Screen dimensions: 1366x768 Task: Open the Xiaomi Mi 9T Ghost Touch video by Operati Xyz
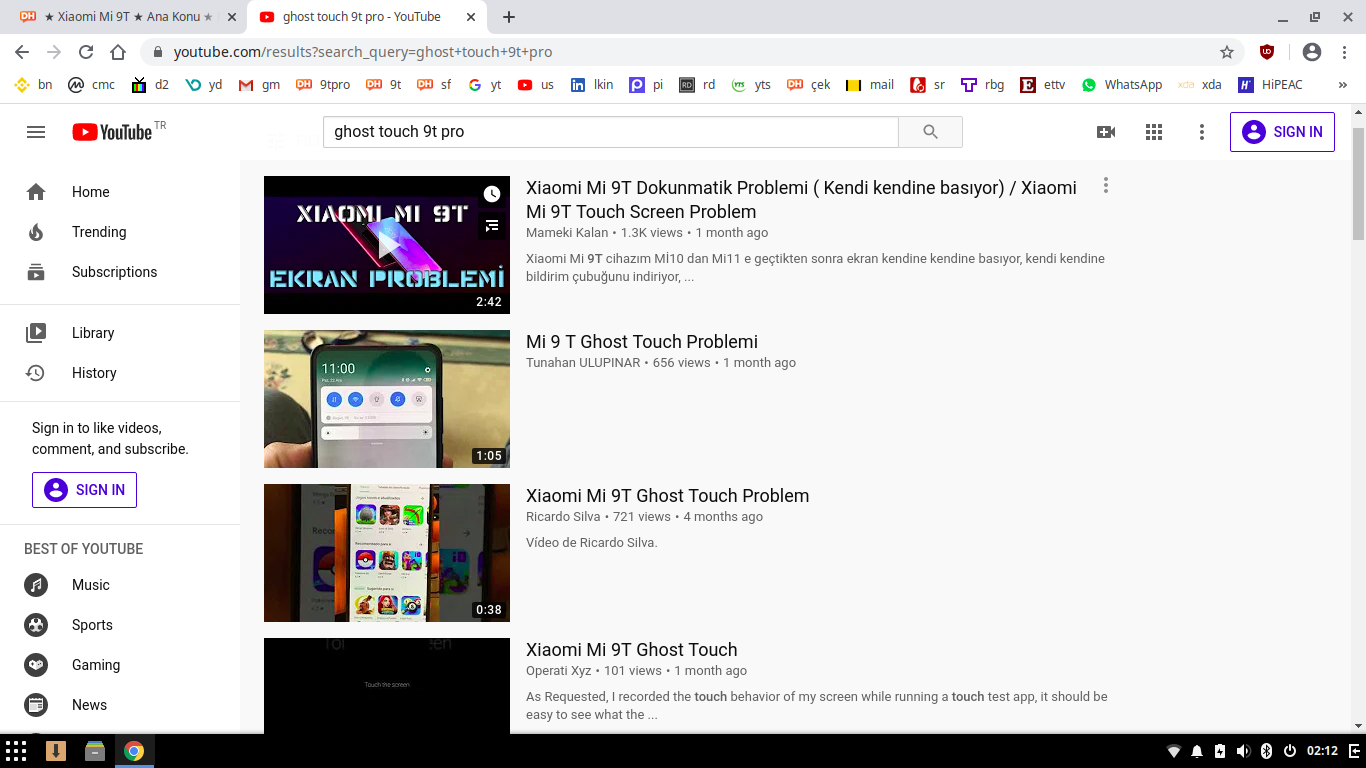click(x=631, y=650)
